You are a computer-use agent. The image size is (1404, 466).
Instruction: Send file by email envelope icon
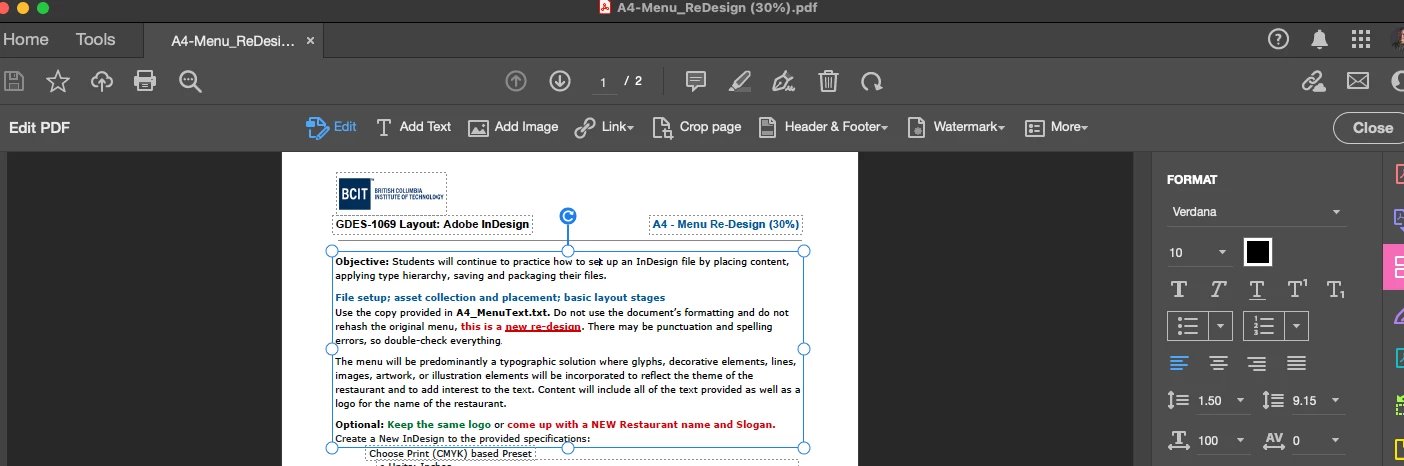pos(1357,81)
